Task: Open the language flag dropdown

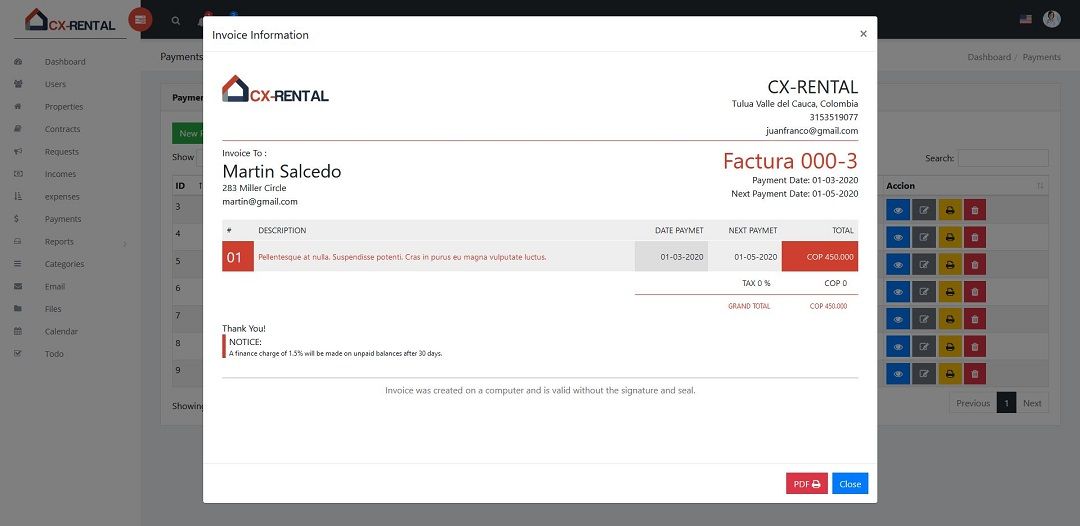Action: coord(1025,19)
